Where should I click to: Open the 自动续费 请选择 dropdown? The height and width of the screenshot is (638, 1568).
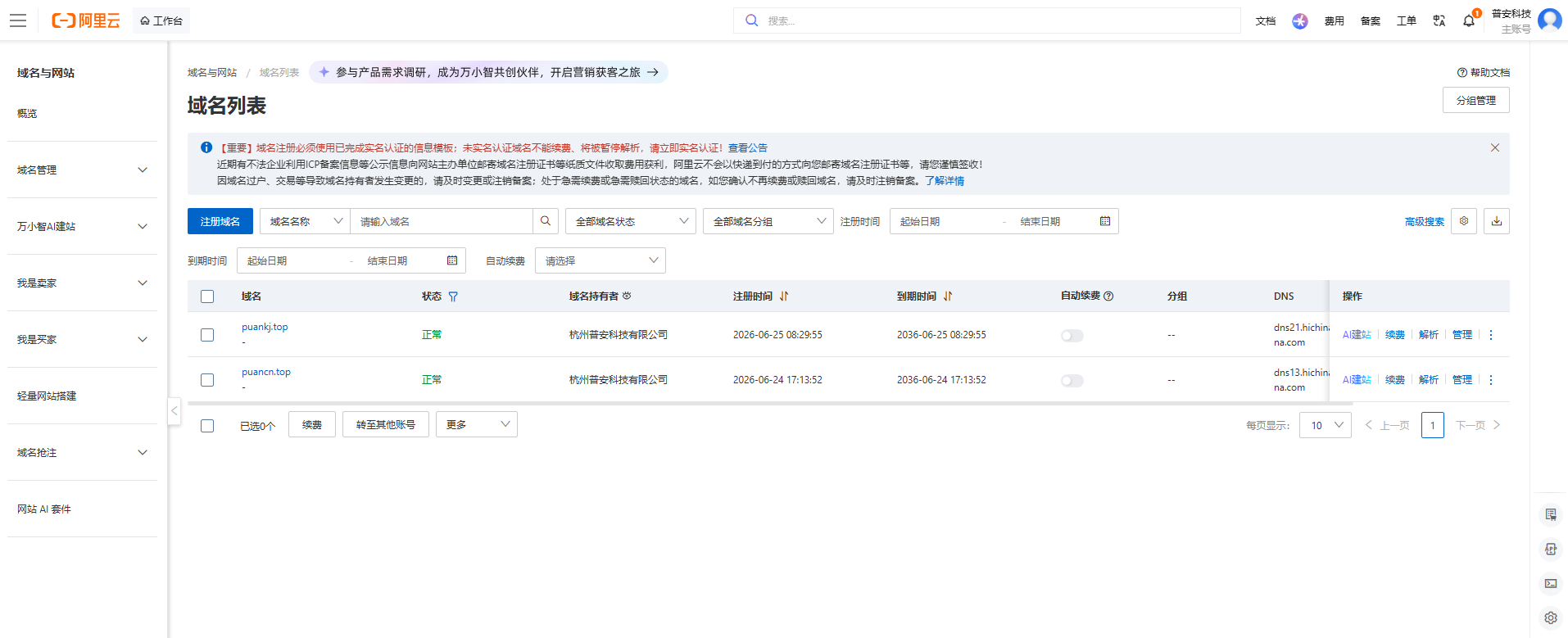(x=600, y=260)
